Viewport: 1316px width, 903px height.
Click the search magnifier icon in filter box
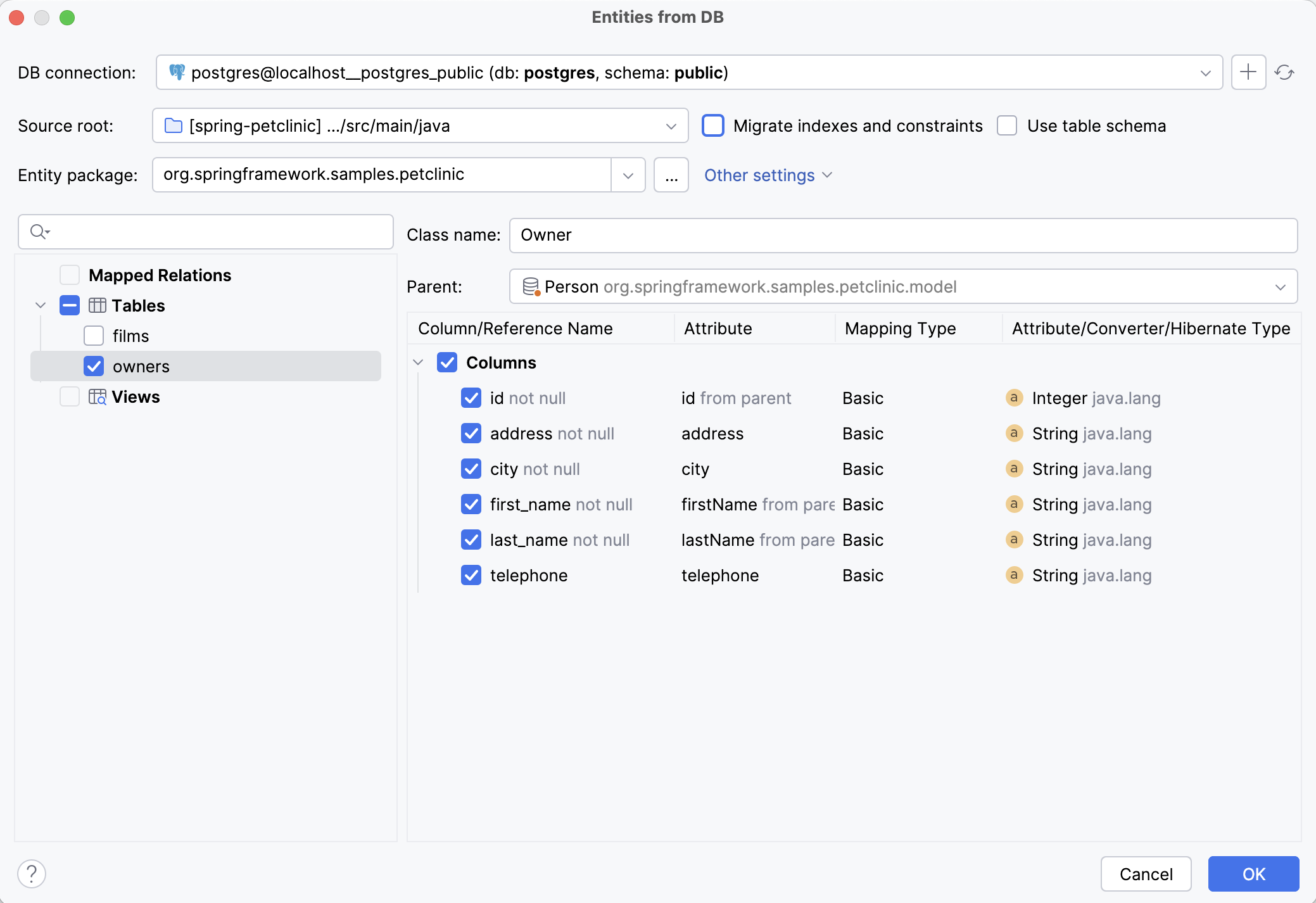point(39,232)
